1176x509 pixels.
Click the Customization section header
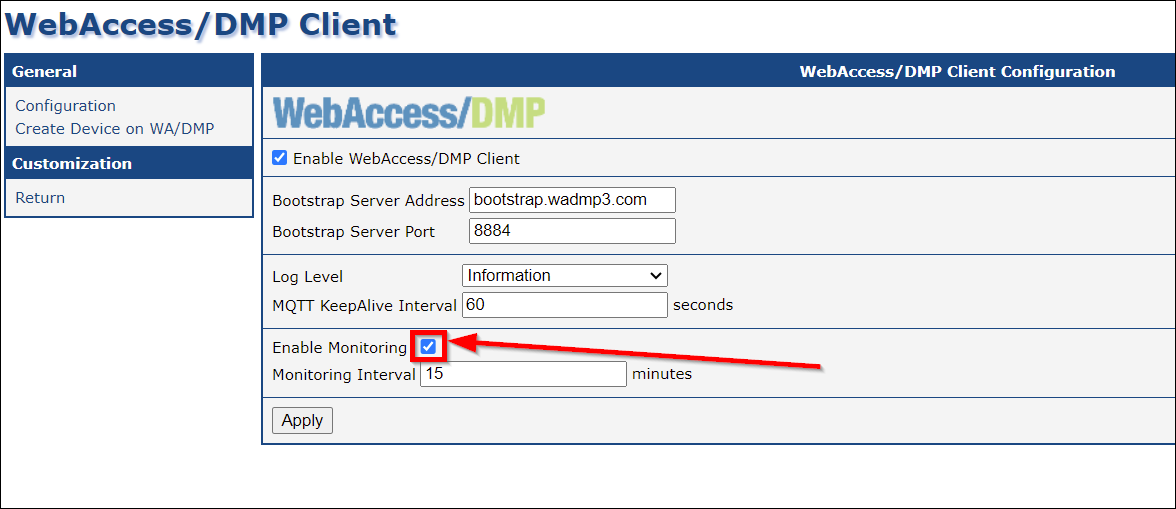tap(129, 163)
